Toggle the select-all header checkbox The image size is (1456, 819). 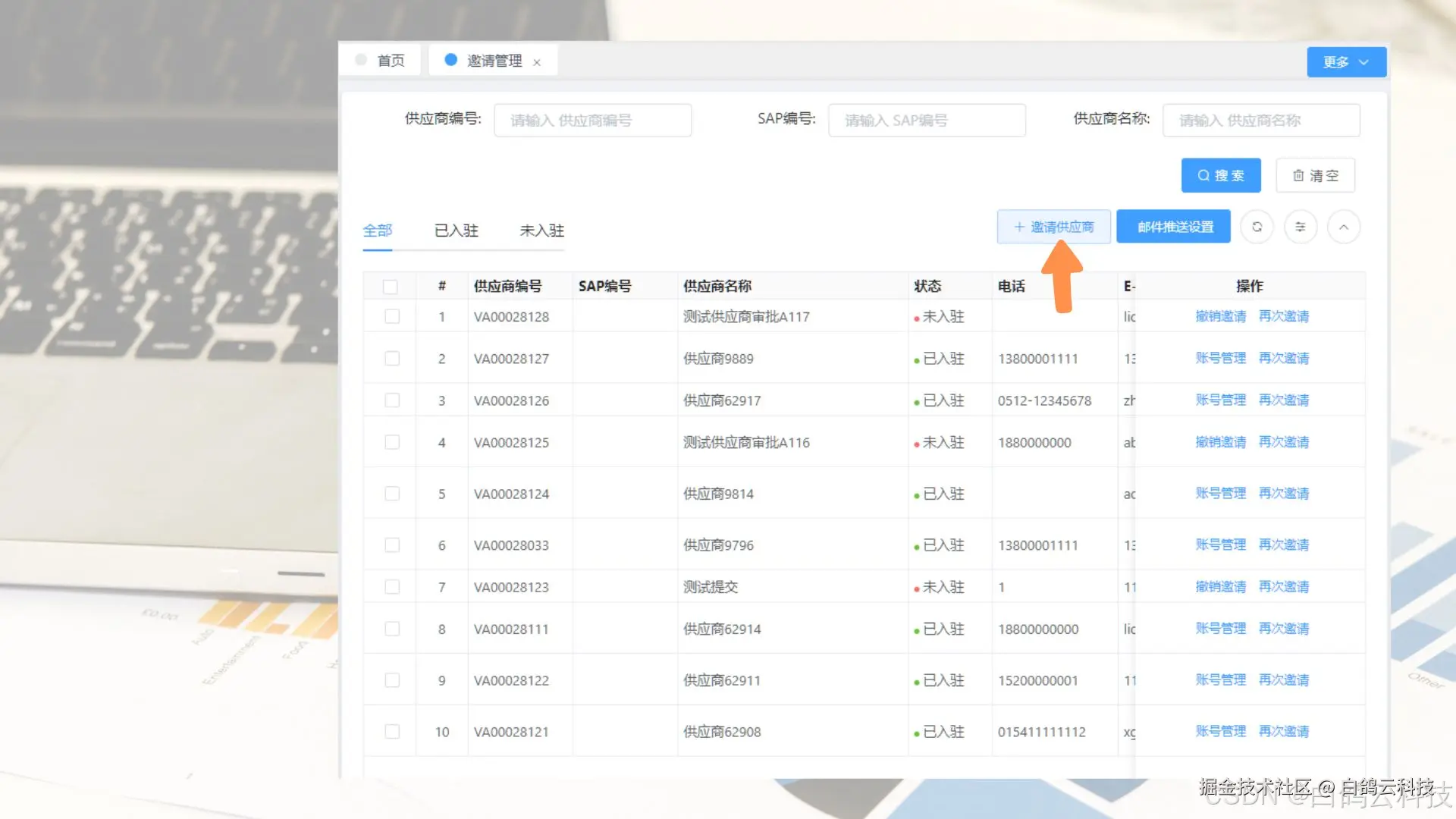coord(391,287)
